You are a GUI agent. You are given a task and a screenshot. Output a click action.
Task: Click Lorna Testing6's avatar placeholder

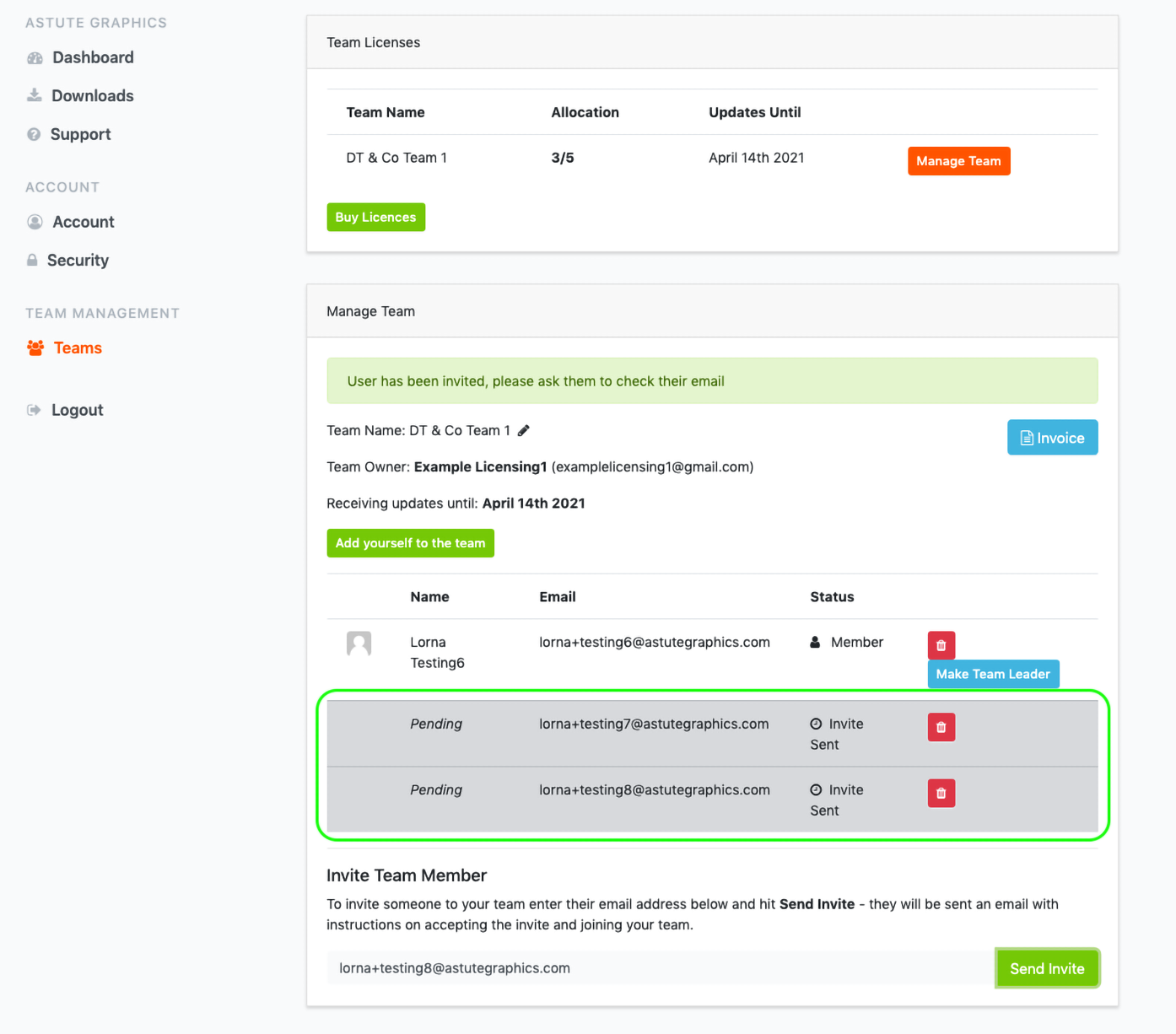(x=359, y=644)
